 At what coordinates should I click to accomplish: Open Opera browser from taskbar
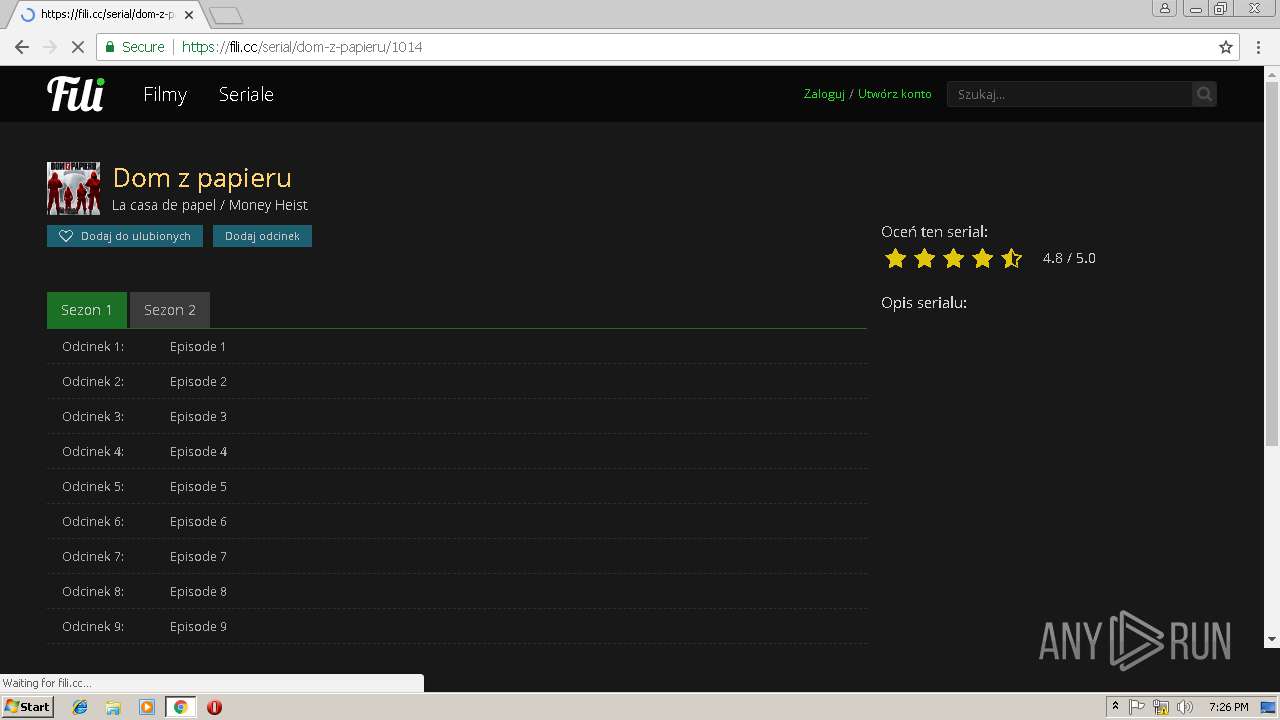(214, 707)
